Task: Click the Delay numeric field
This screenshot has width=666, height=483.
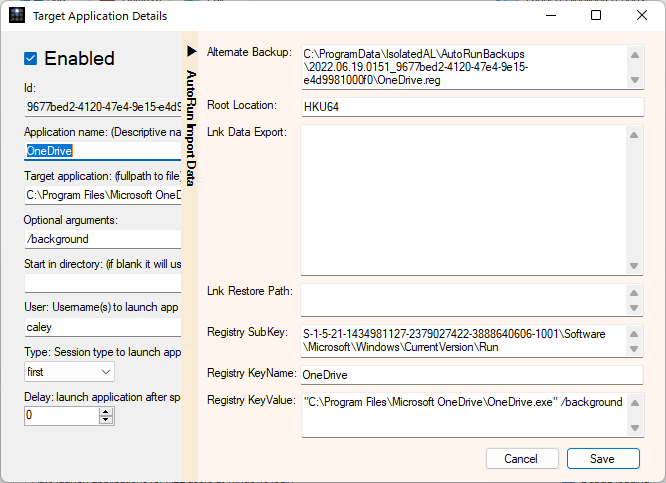Action: (62, 415)
